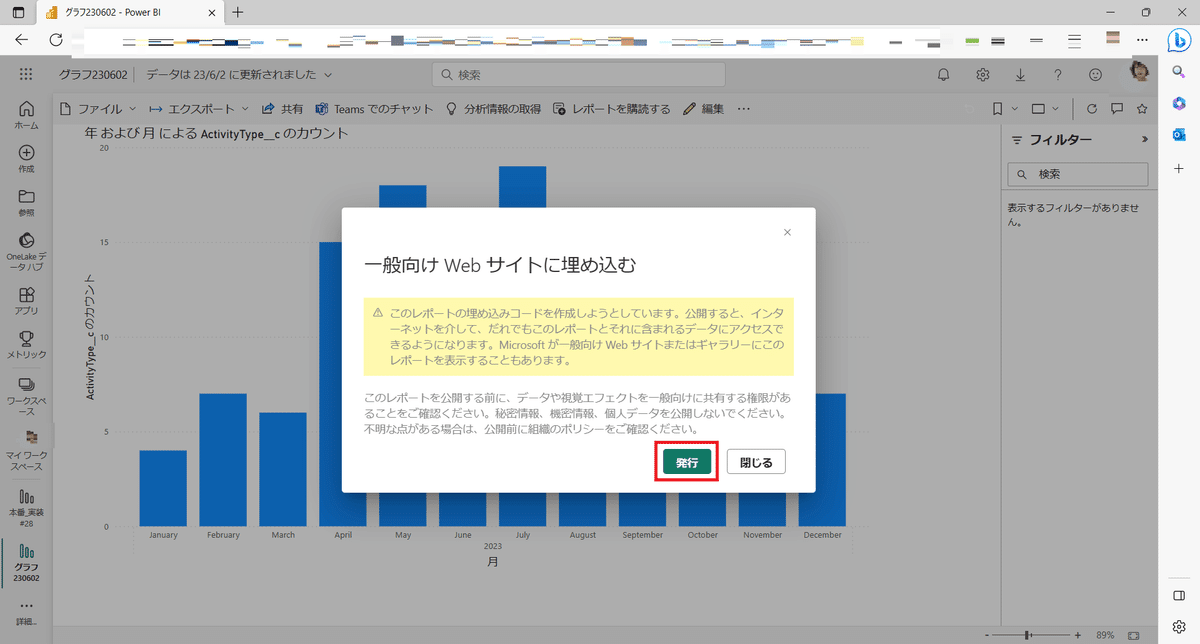The image size is (1200, 644).
Task: Open Power BI settings gear
Action: (983, 75)
